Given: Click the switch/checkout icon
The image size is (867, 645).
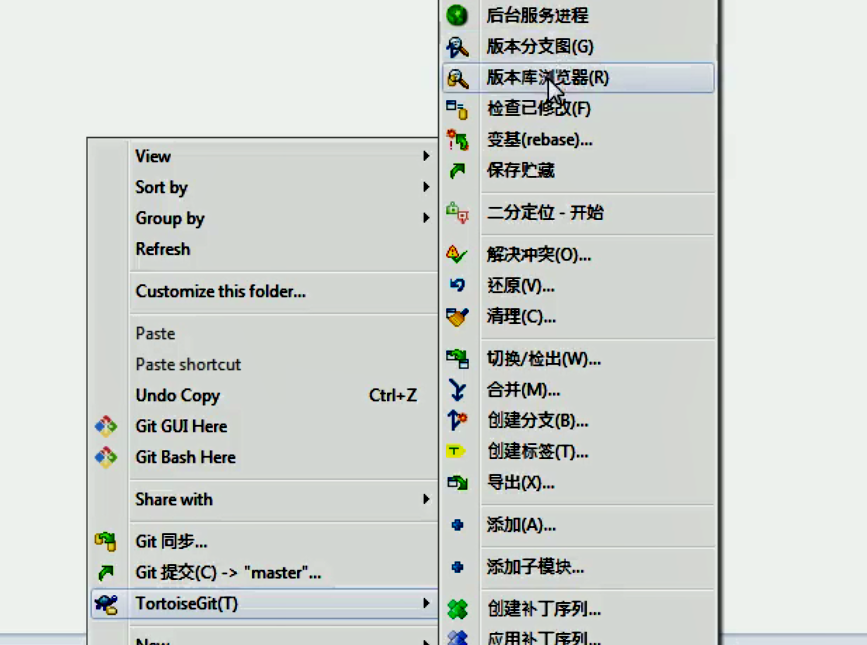Looking at the screenshot, I should click(x=457, y=359).
